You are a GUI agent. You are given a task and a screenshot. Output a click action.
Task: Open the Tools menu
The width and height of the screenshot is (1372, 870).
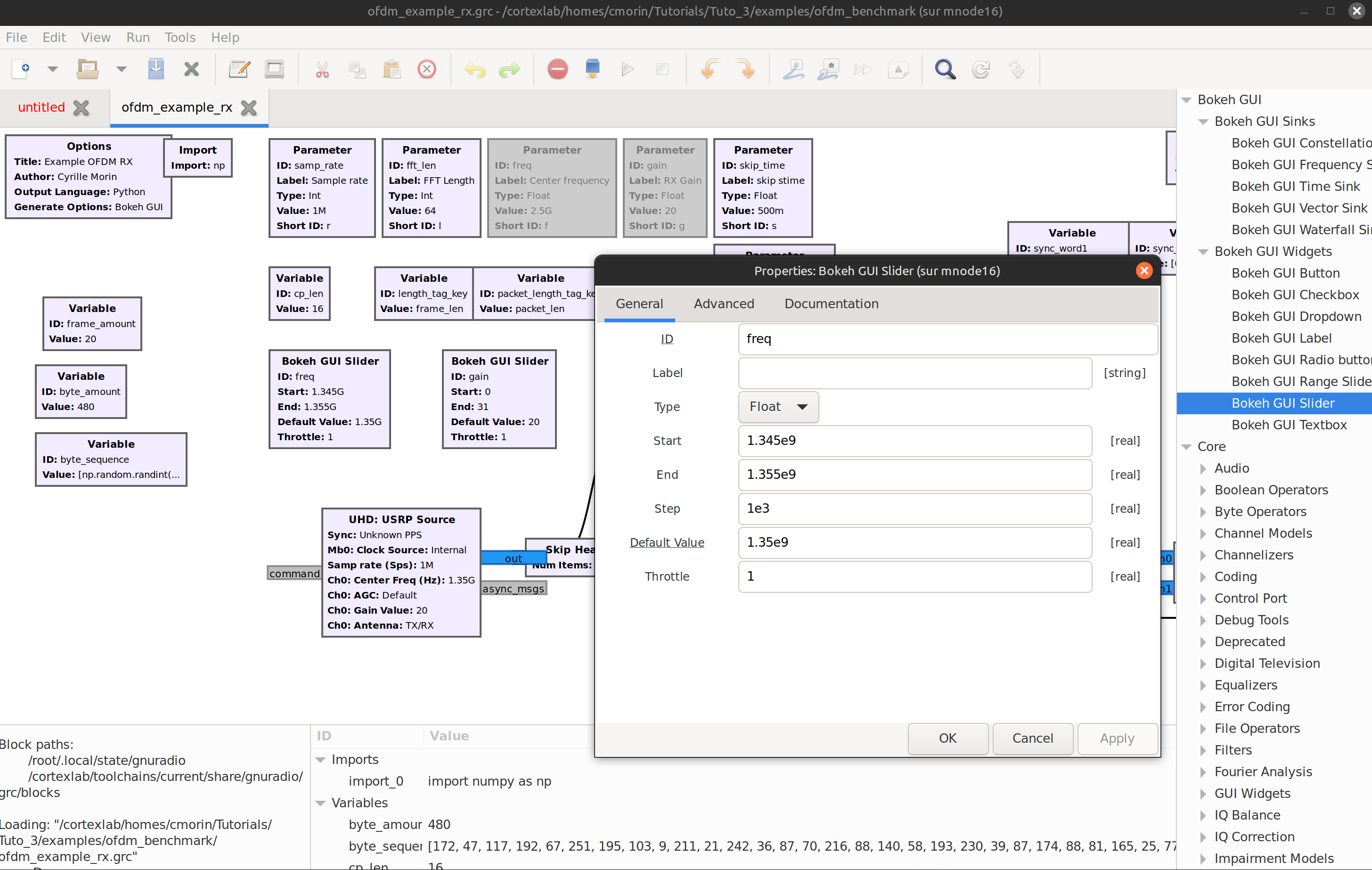coord(180,38)
